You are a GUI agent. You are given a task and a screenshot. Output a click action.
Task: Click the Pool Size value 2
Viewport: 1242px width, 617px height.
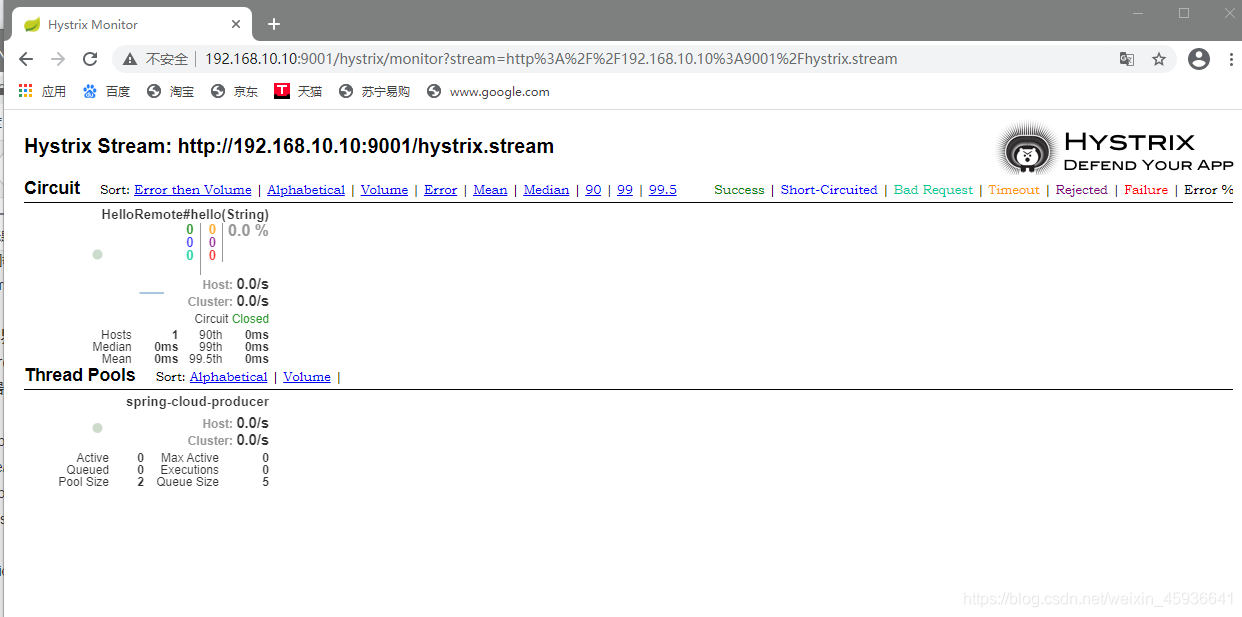coord(140,482)
